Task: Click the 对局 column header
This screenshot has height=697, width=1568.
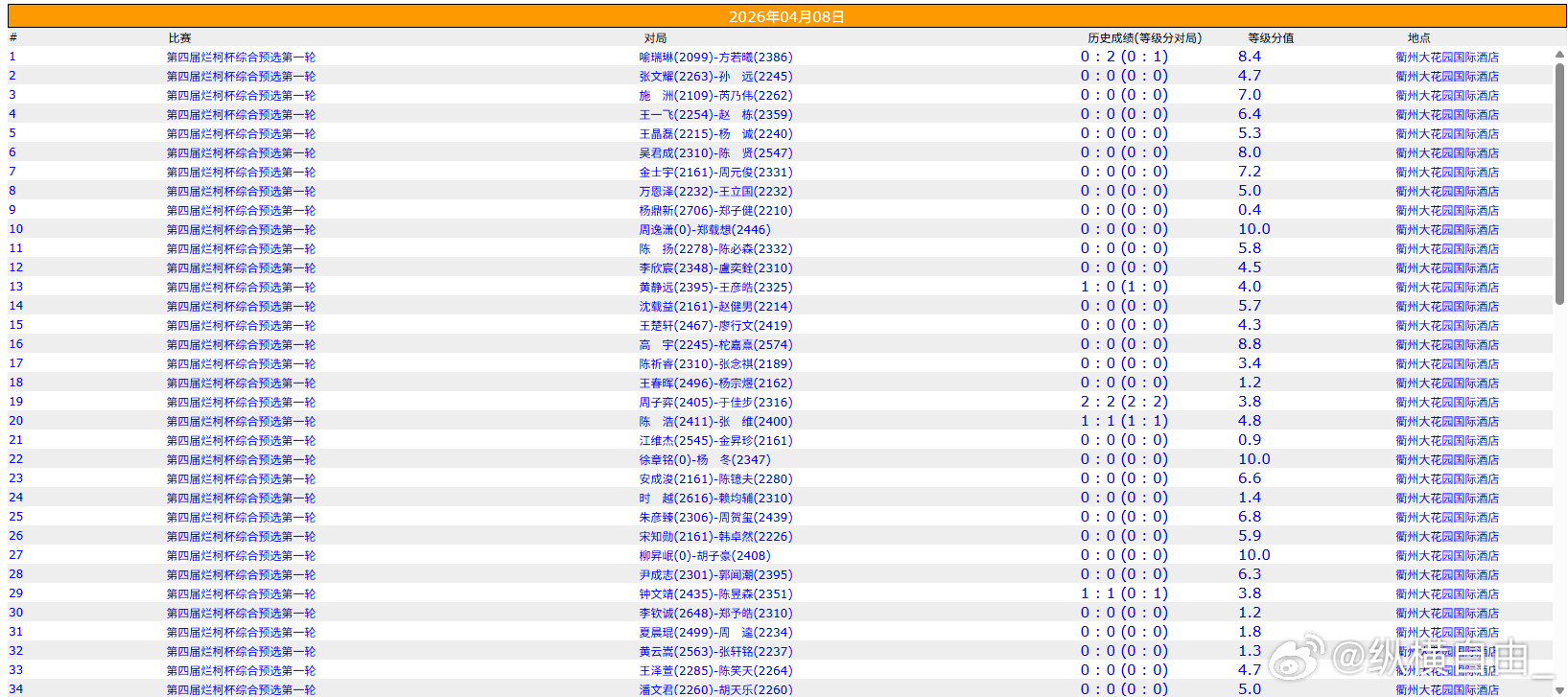Action: pyautogui.click(x=655, y=38)
